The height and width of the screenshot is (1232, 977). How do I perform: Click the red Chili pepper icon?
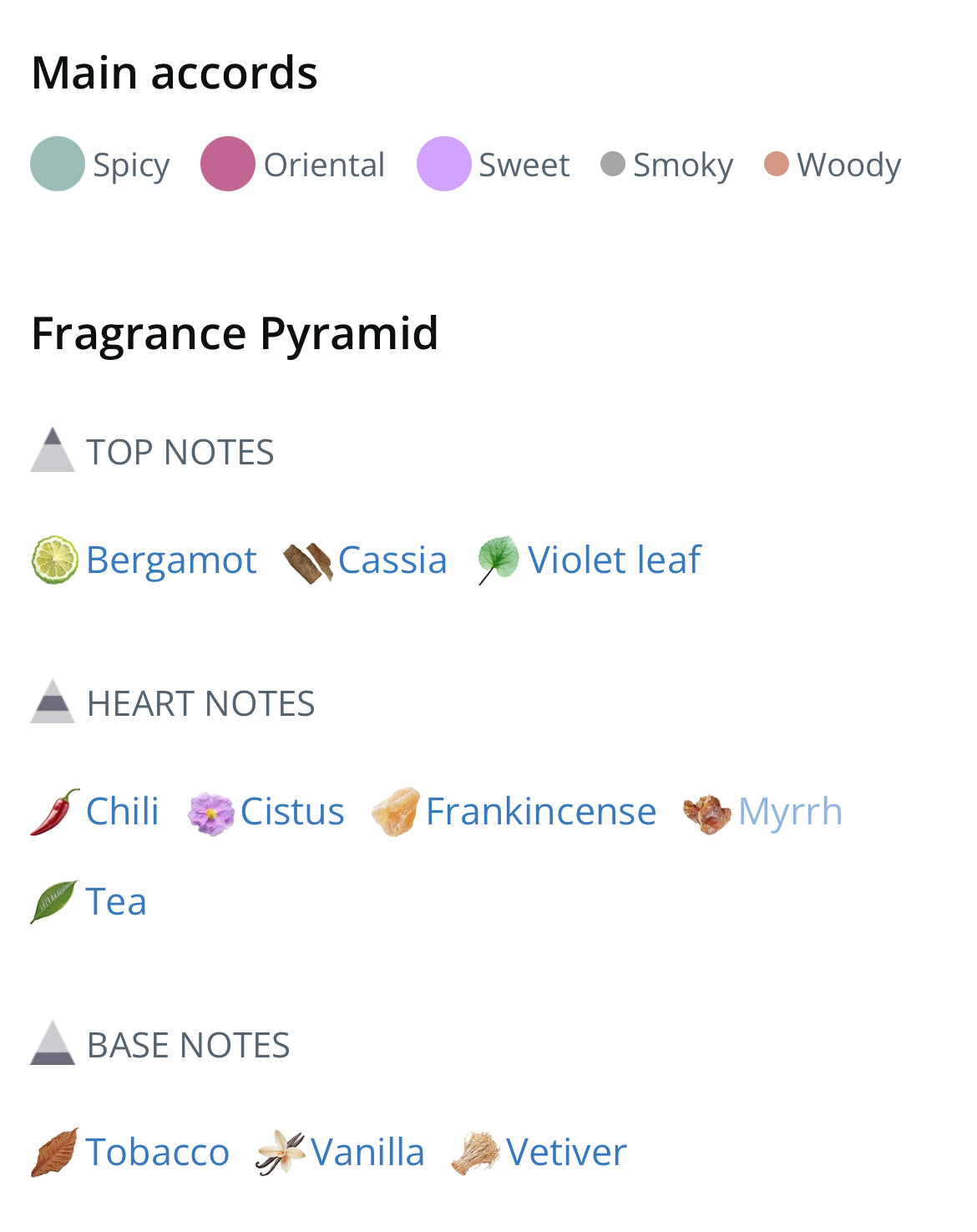[55, 812]
